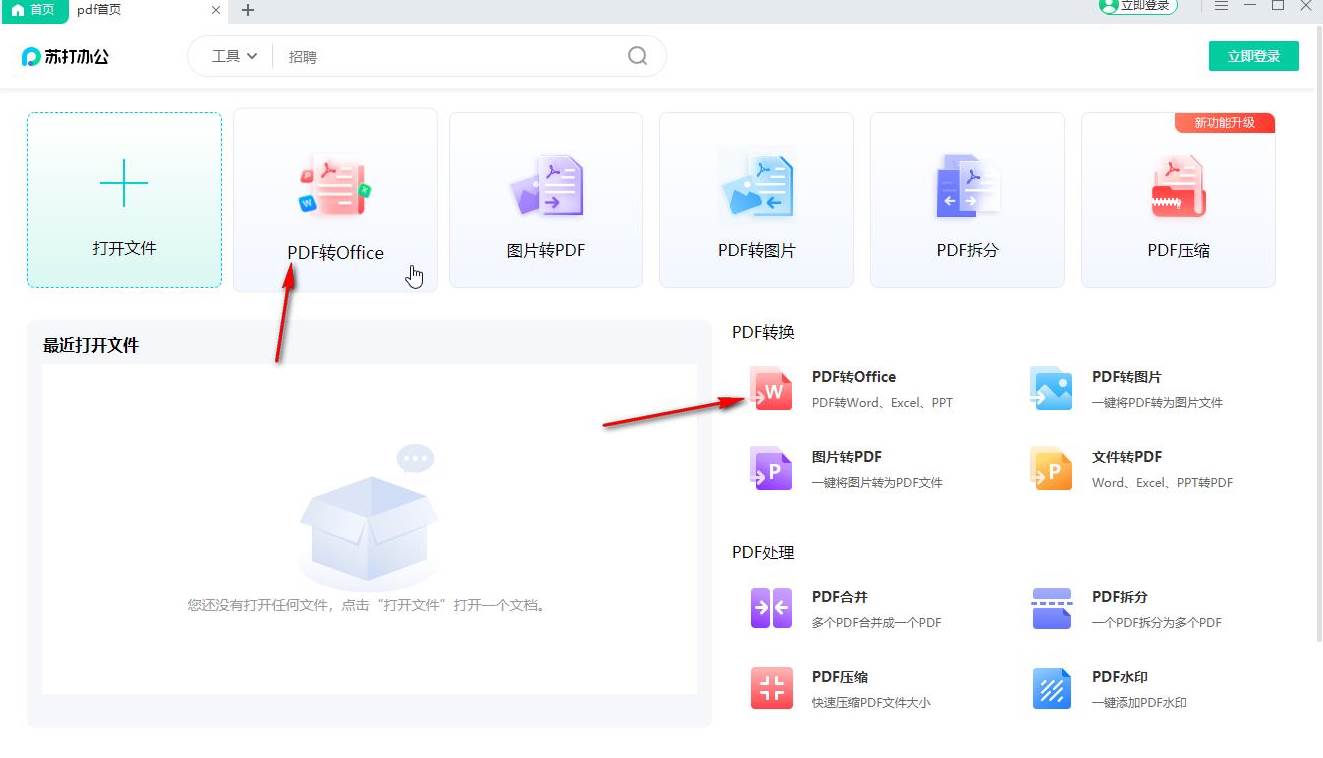Screen dimensions: 1323x758
Task: Open the PDF压缩 card icon at top
Action: (x=1178, y=186)
